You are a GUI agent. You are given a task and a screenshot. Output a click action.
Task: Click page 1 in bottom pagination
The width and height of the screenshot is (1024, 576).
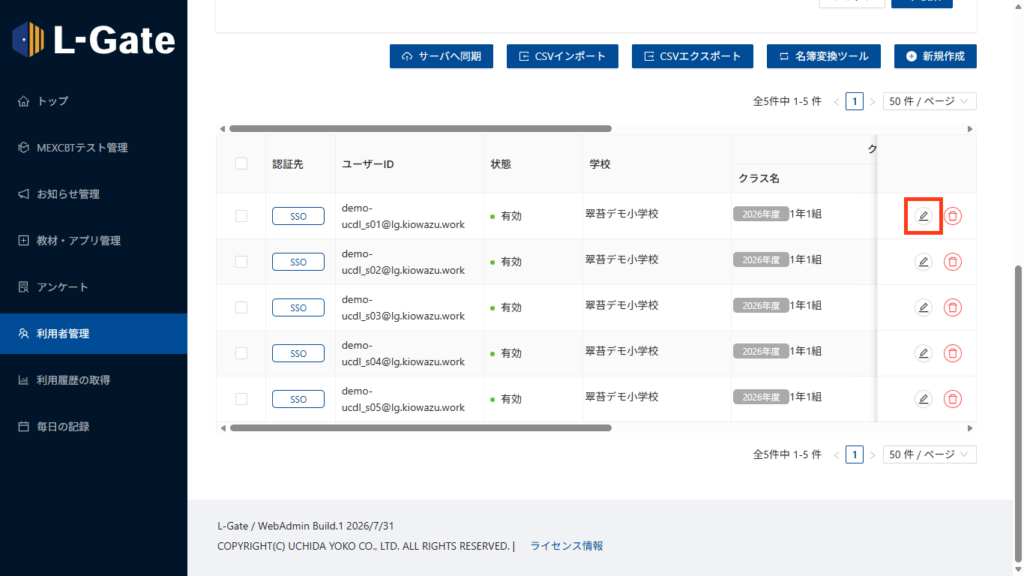(x=854, y=455)
